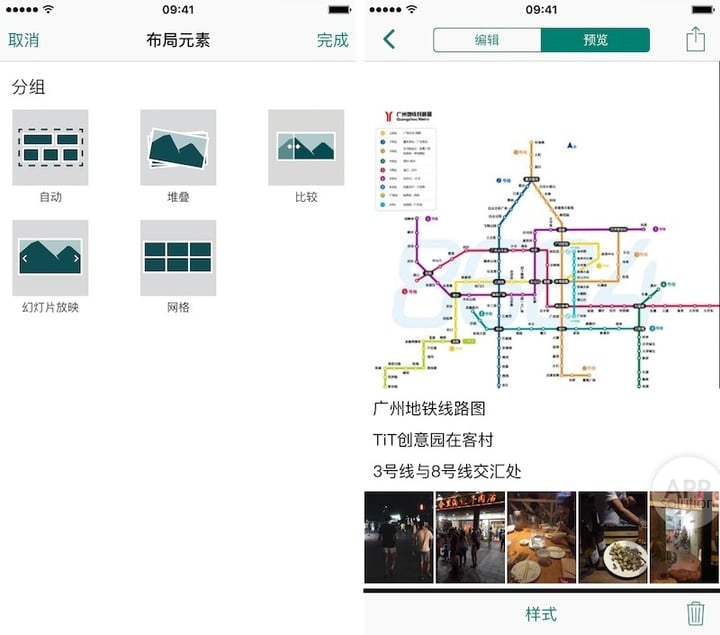Tap the share icon at top right
This screenshot has height=635, width=720.
coord(695,40)
